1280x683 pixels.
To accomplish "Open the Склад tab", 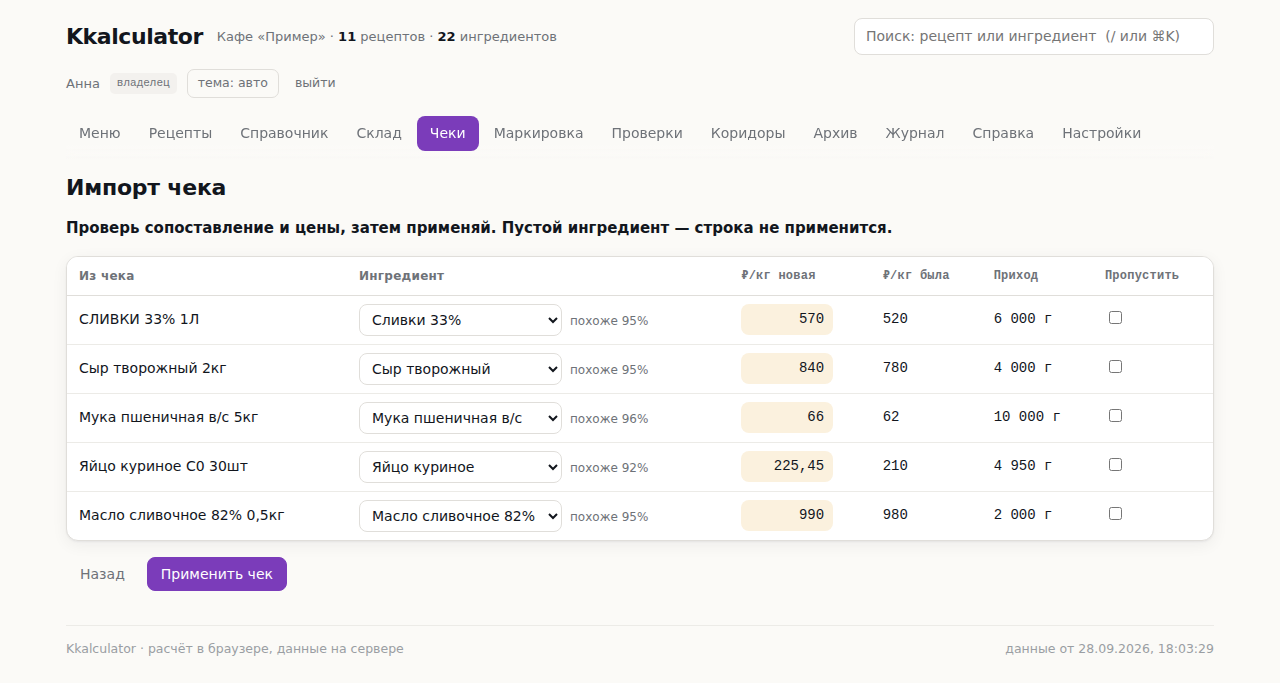I will pos(379,133).
